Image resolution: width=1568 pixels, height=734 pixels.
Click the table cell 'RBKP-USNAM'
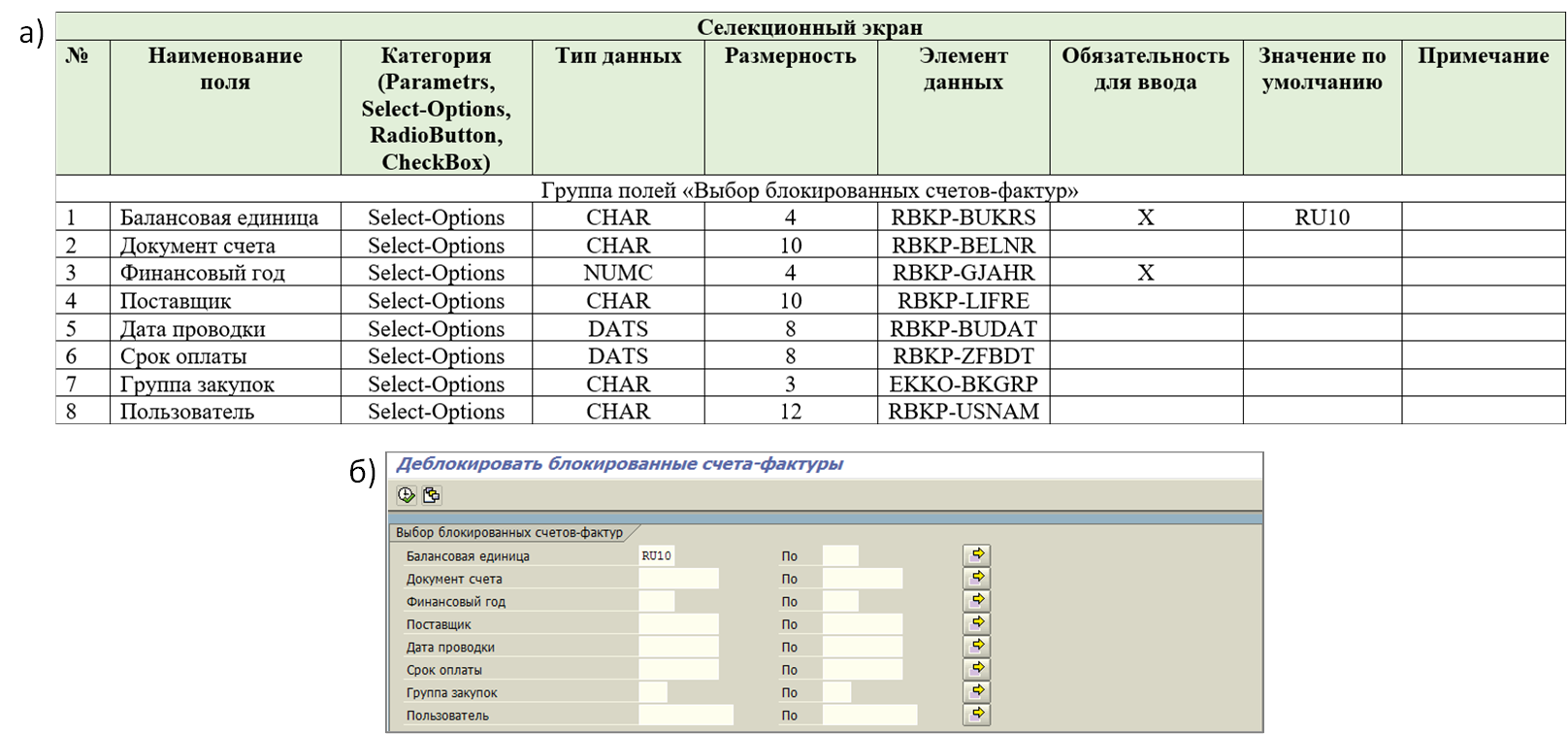coord(964,412)
